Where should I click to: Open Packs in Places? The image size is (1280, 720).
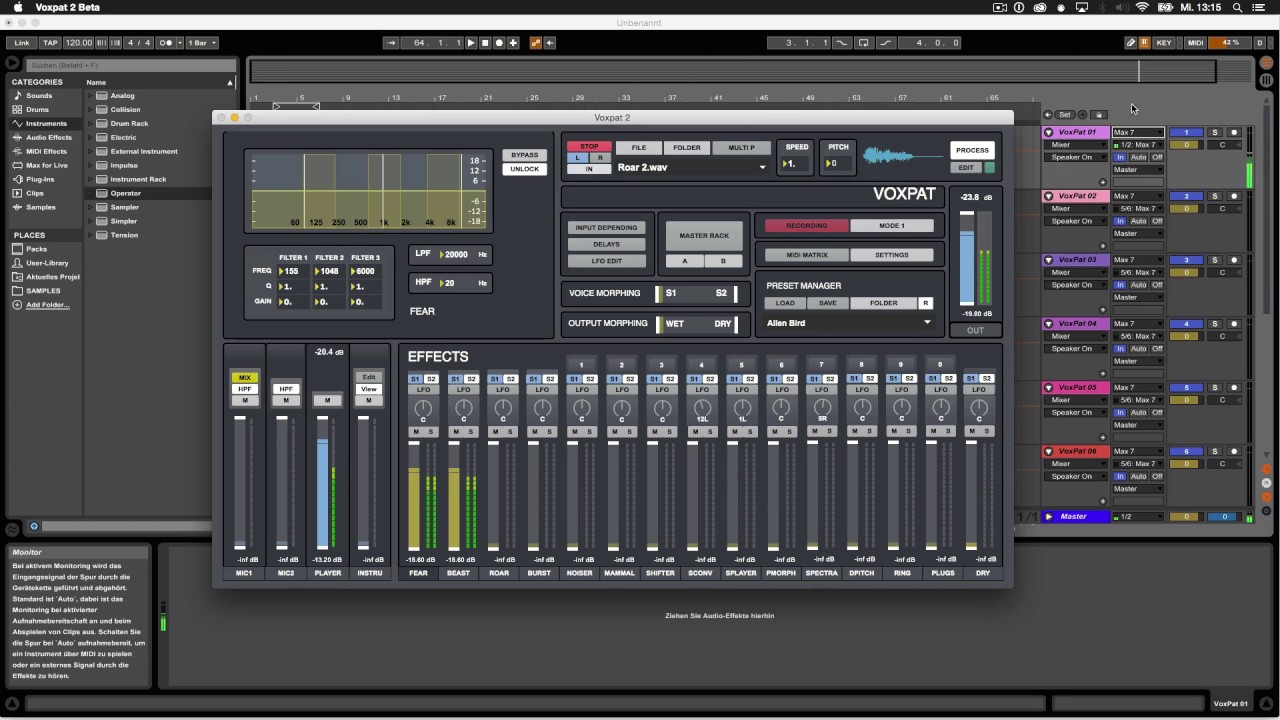[x=36, y=249]
